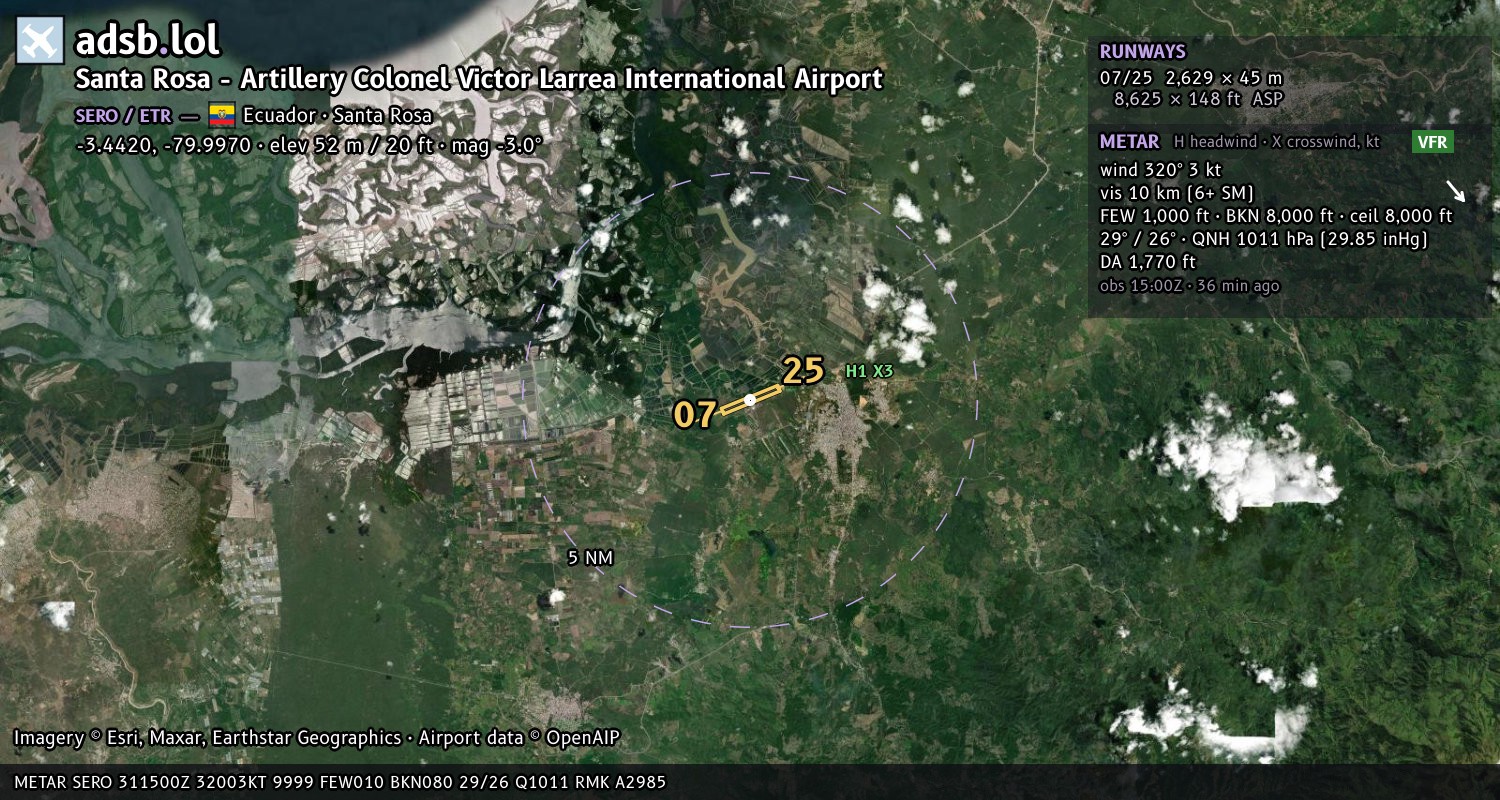Select the coordinates and elevation line
Image resolution: width=1500 pixels, height=800 pixels.
(309, 144)
